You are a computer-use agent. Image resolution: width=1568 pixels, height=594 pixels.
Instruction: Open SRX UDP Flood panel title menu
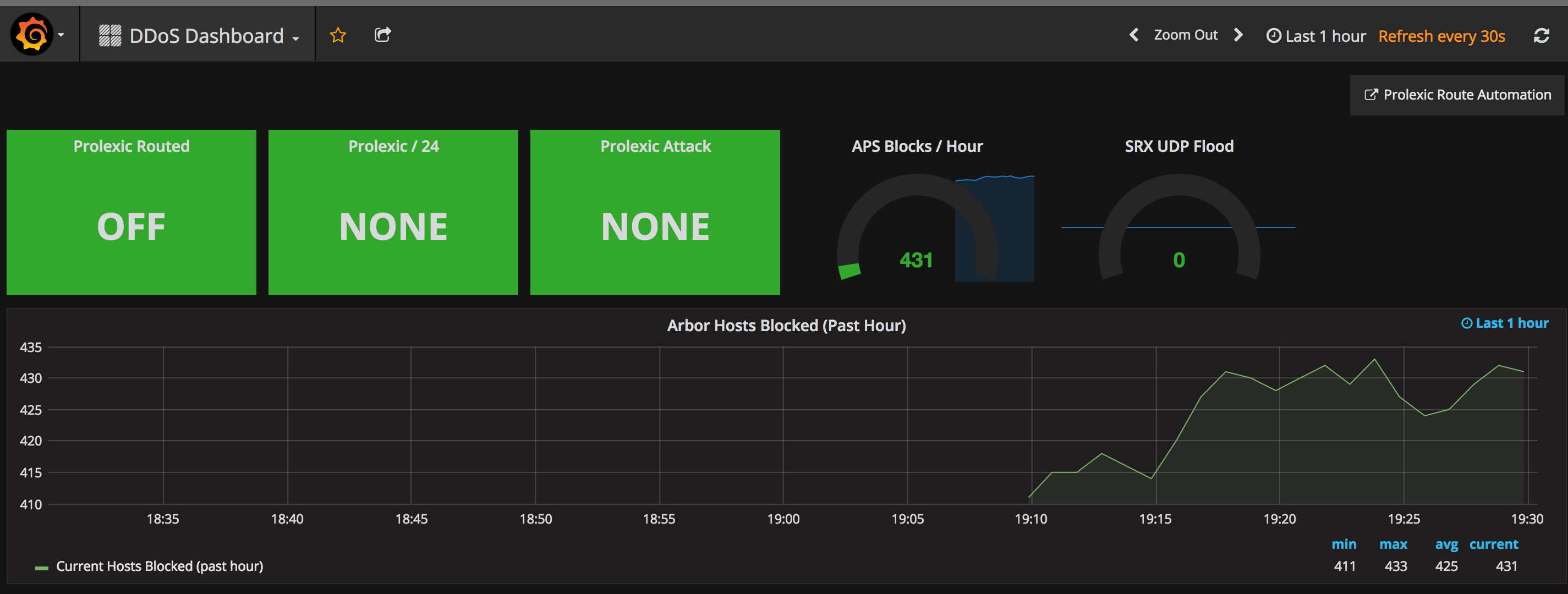click(x=1179, y=146)
